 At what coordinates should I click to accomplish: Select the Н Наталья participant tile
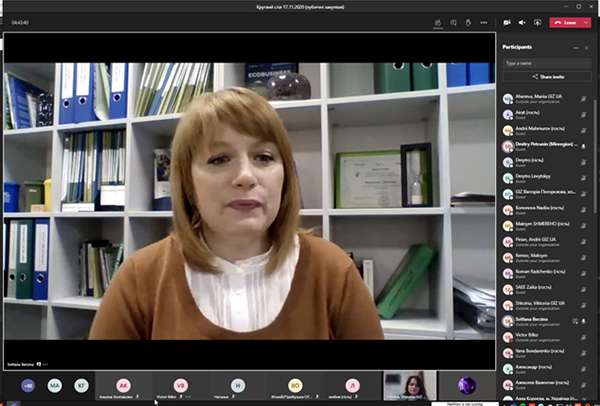(x=238, y=385)
